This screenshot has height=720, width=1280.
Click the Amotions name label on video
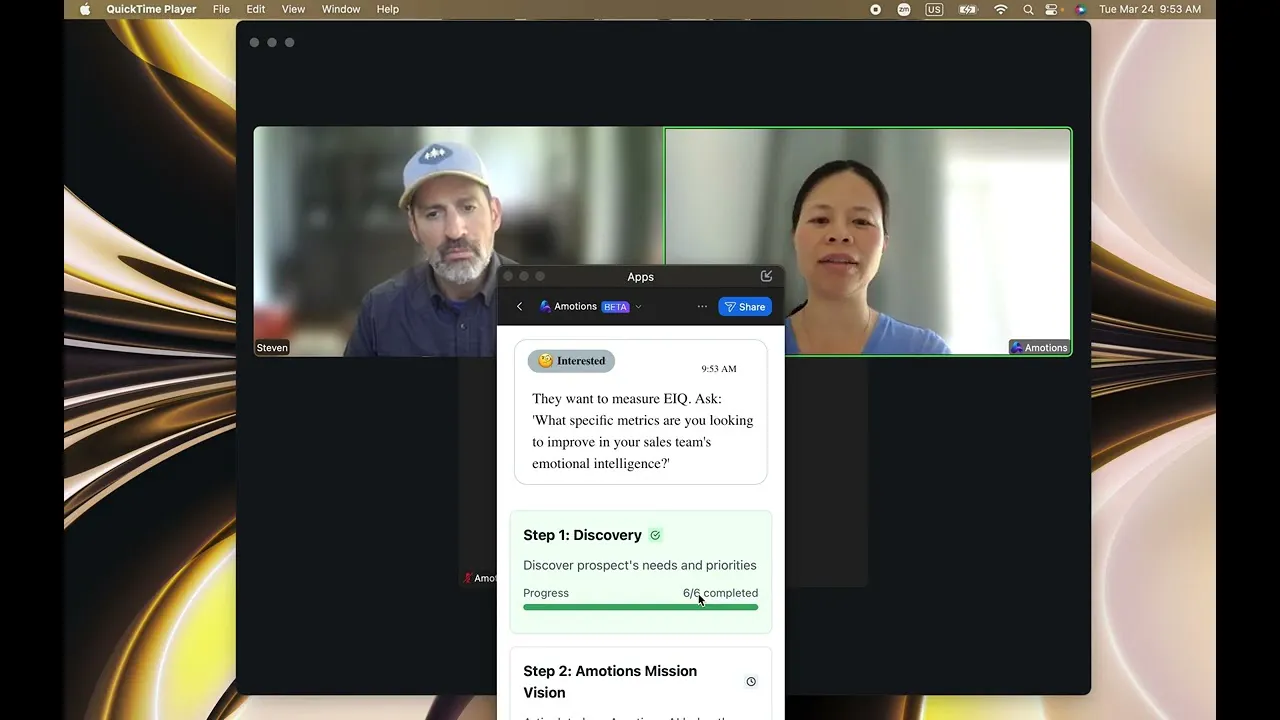click(x=1039, y=348)
